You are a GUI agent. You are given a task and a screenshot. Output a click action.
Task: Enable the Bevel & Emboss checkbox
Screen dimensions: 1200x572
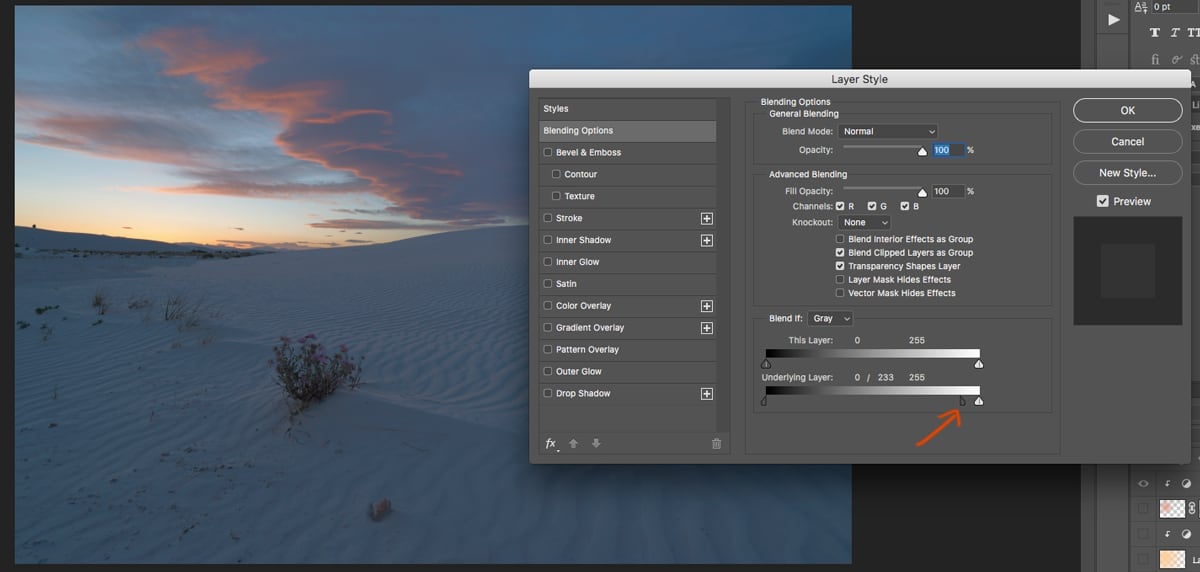coord(547,153)
